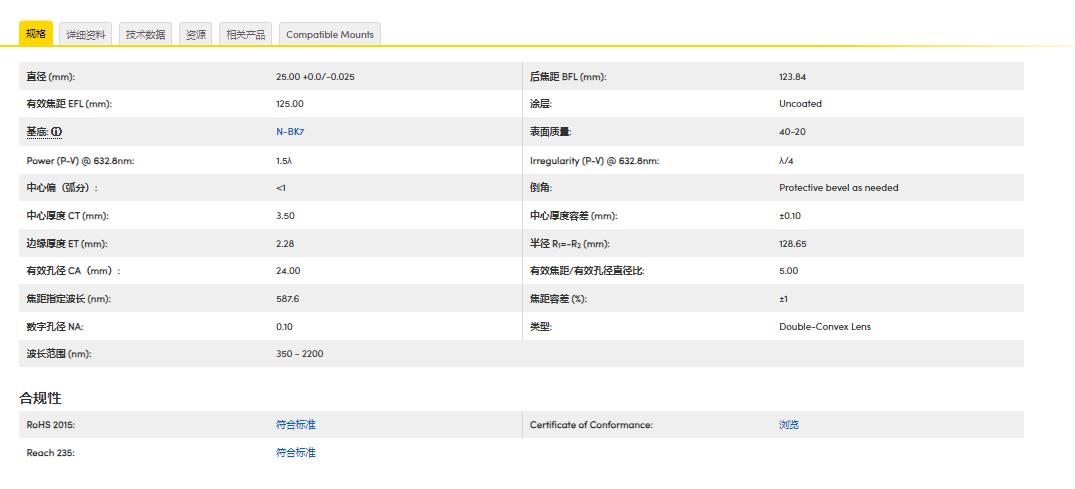1075x489 pixels.
Task: Show the 相关产品 tab
Action: click(x=246, y=34)
